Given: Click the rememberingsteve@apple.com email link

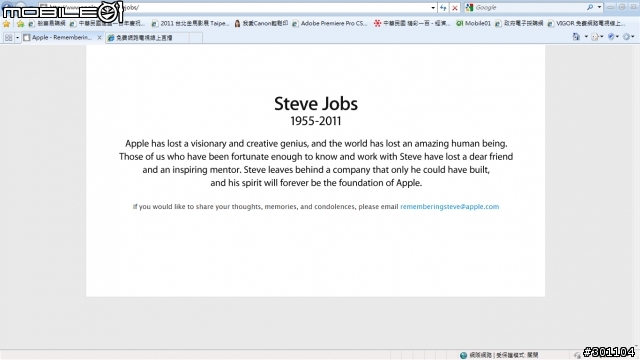Looking at the screenshot, I should coord(449,207).
